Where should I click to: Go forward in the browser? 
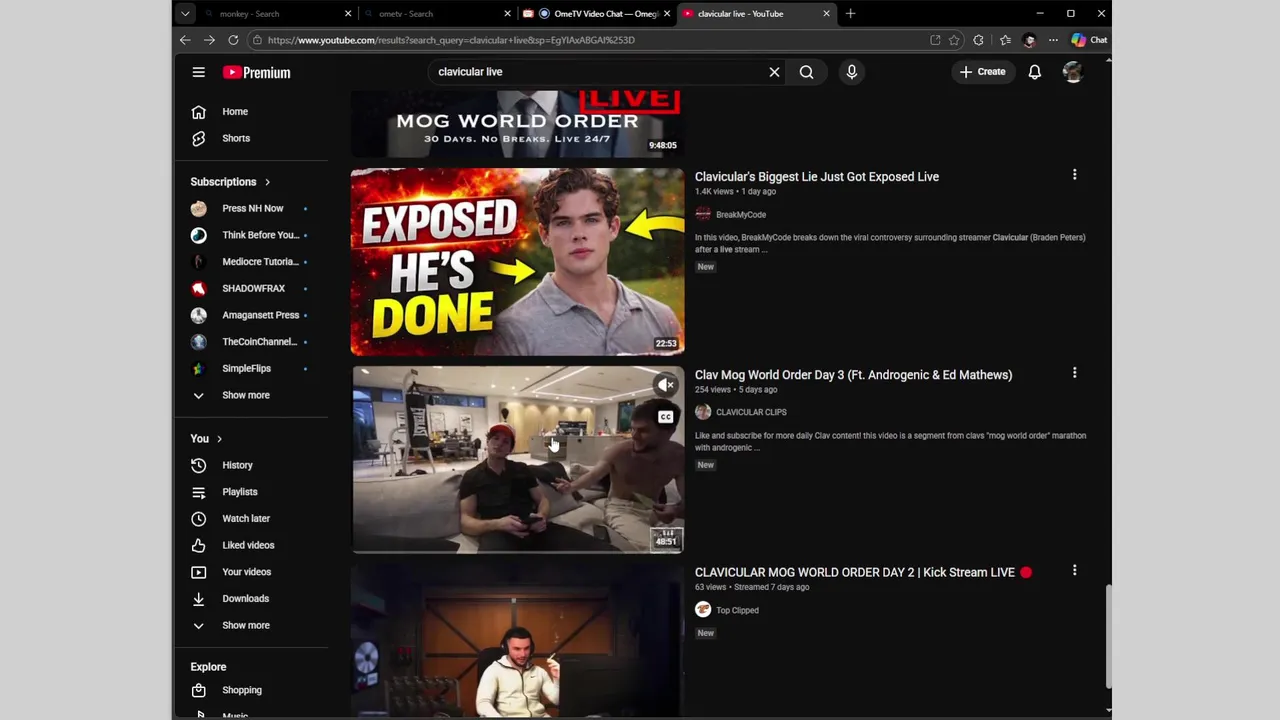pos(209,40)
